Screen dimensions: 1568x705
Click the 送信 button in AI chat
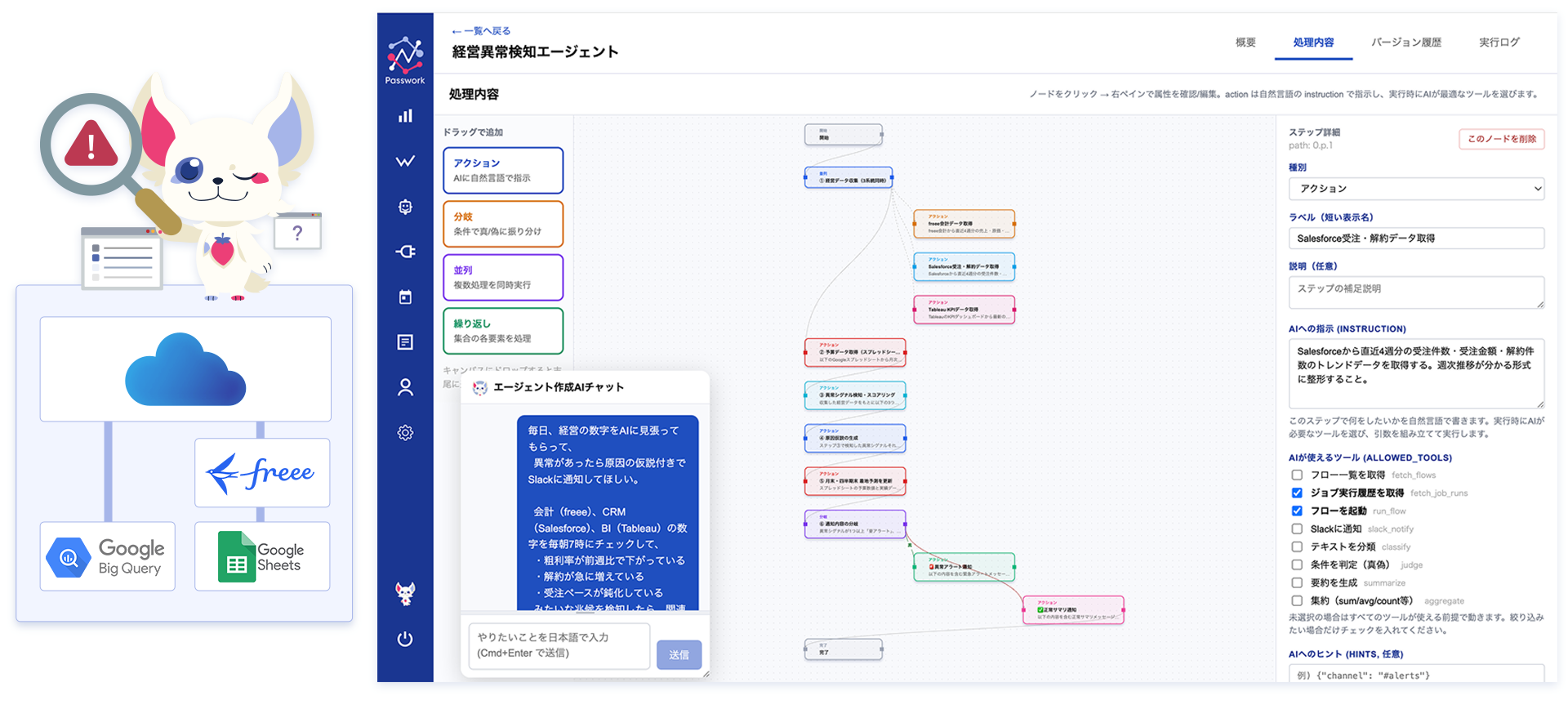pyautogui.click(x=679, y=654)
